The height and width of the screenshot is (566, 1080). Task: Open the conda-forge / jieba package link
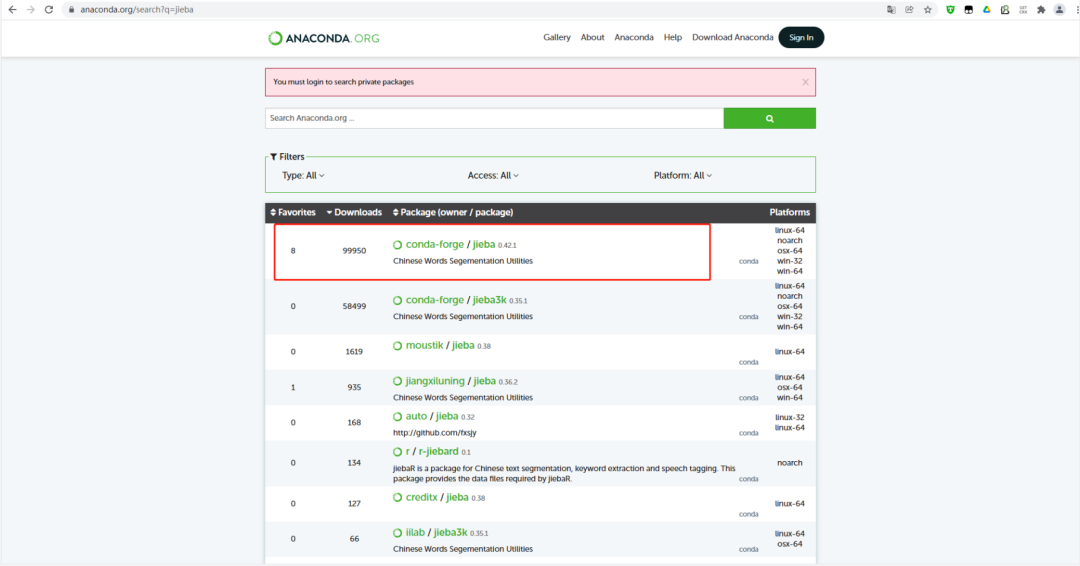click(482, 244)
